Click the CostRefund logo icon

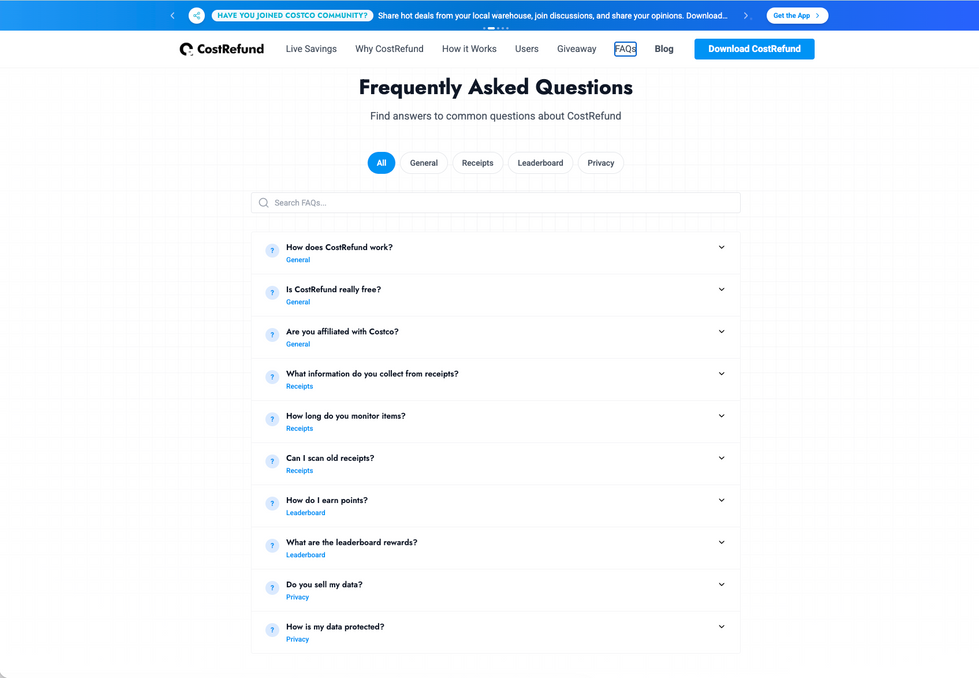(186, 49)
